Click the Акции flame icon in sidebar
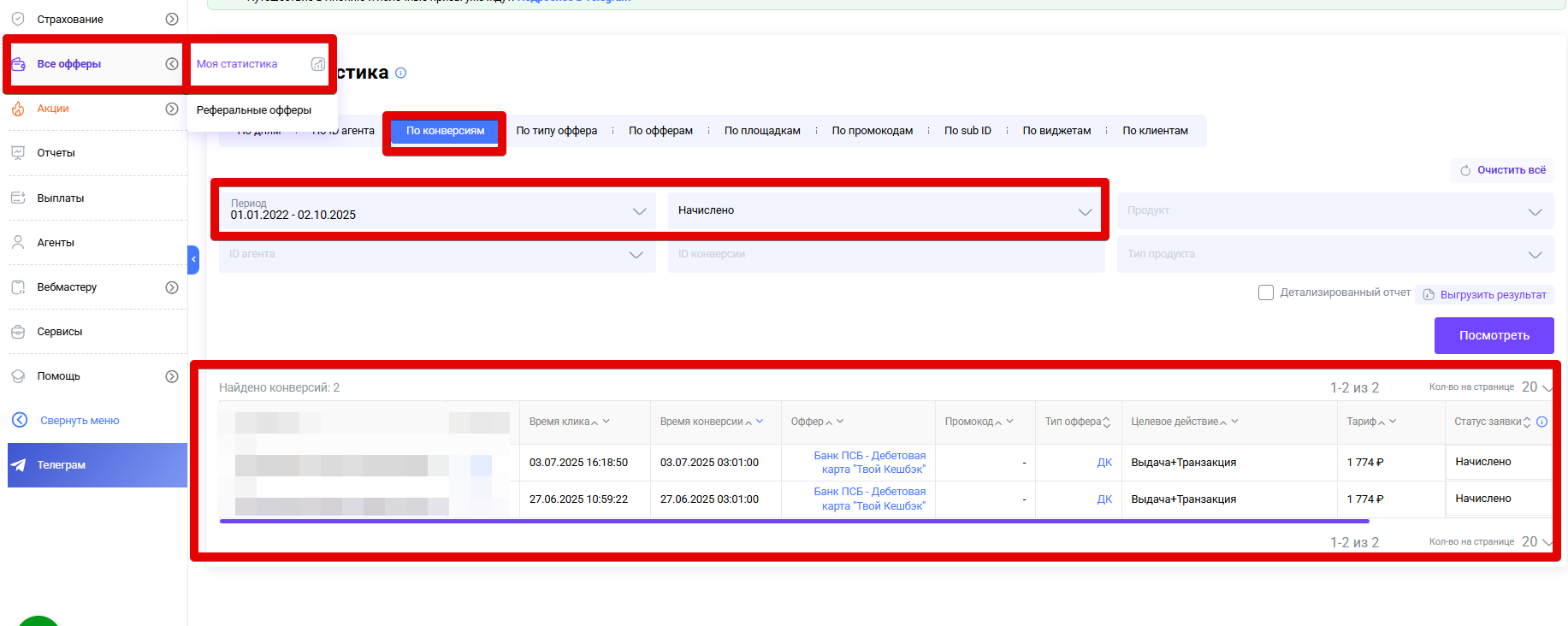The height and width of the screenshot is (626, 1568). tap(18, 109)
